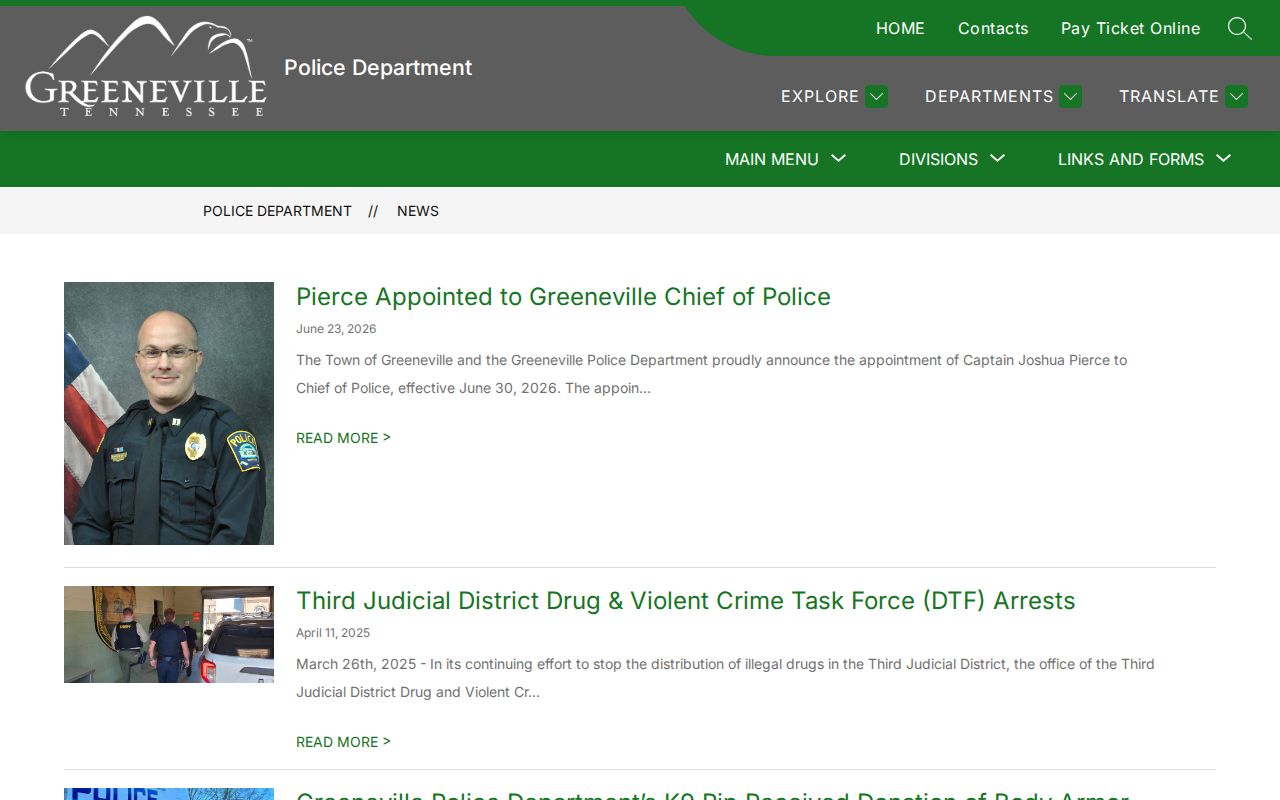1280x800 pixels.
Task: Open the DTF Arrests officers photo thumbnail
Action: coord(169,634)
